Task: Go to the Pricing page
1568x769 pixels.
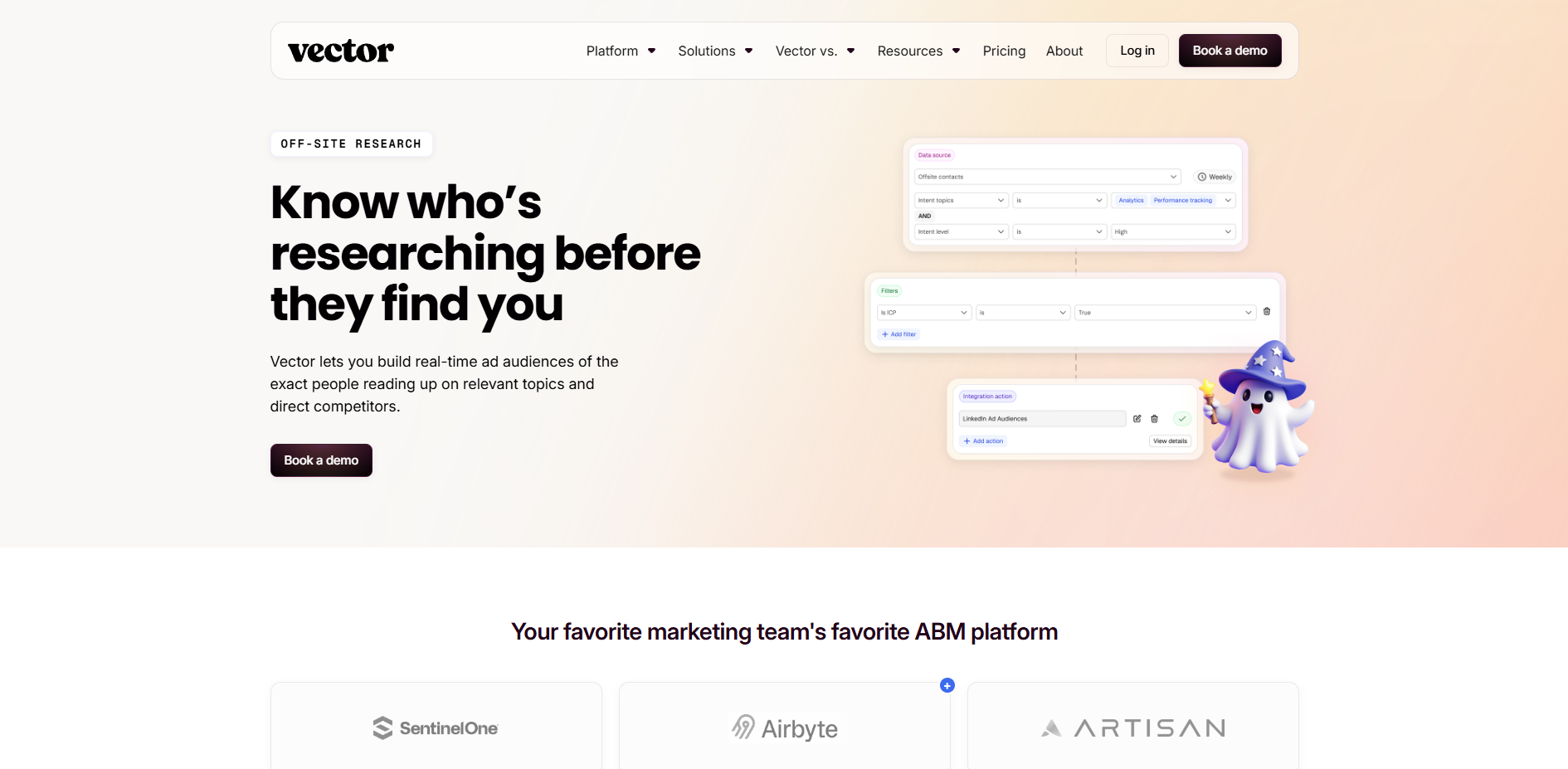Action: click(x=1004, y=51)
